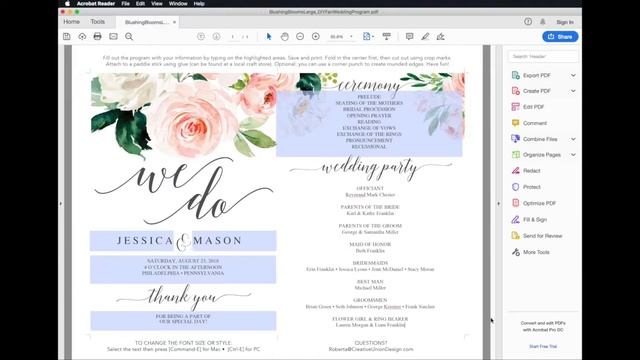Open the Redact tool
This screenshot has width=640, height=360.
click(x=531, y=171)
